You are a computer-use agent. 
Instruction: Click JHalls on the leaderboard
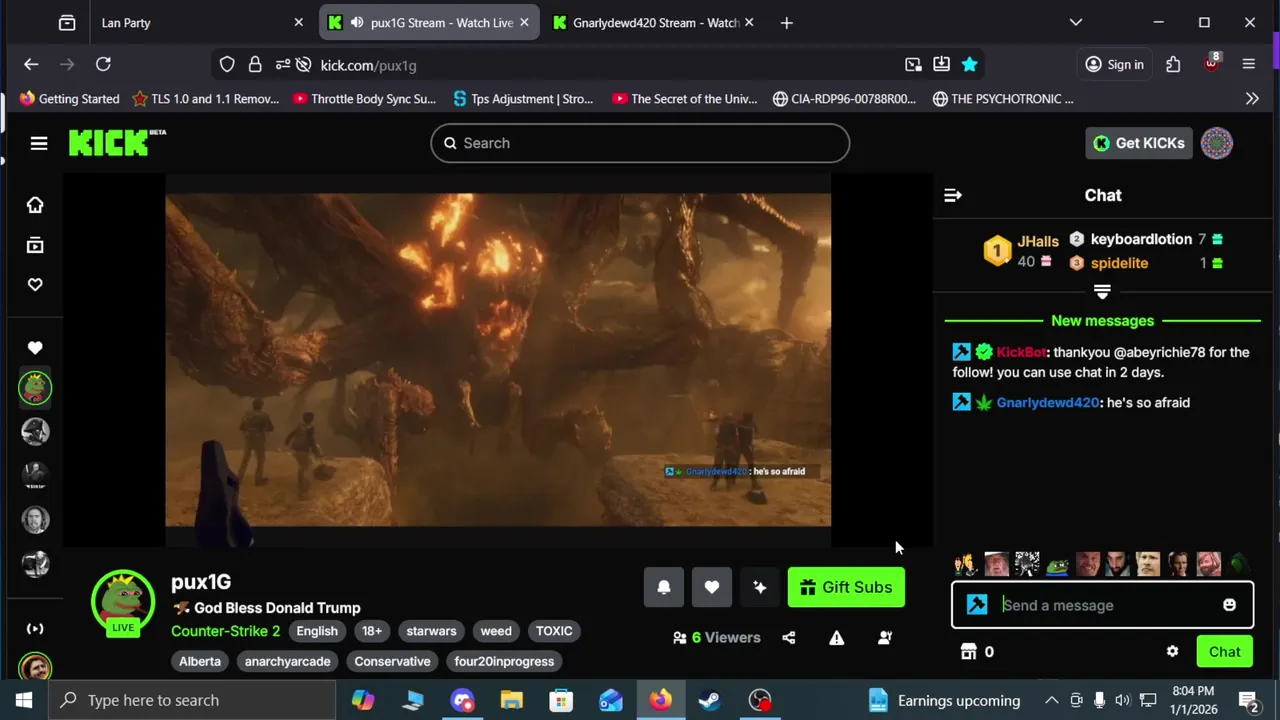[1037, 242]
